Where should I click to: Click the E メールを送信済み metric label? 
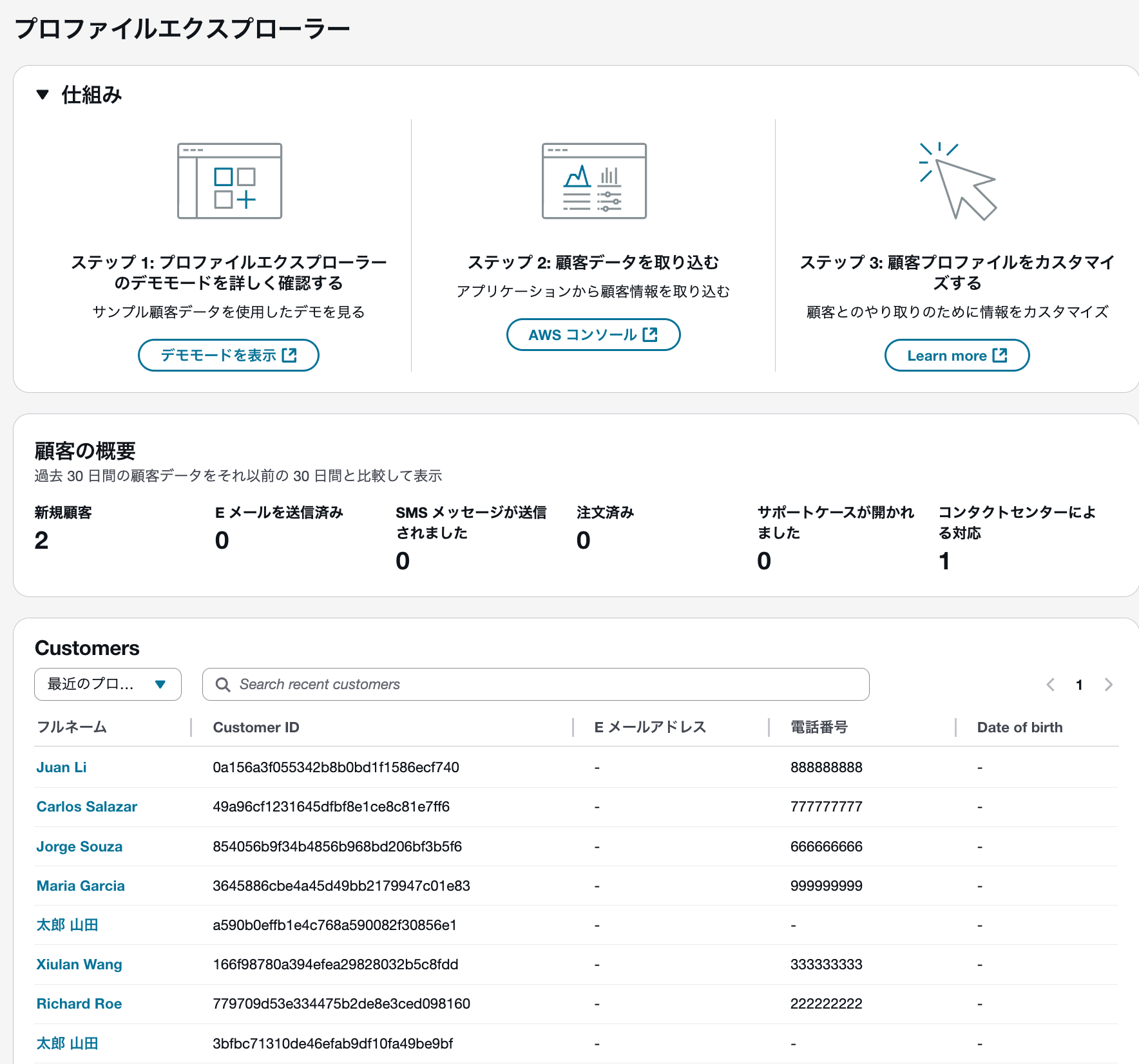tap(279, 512)
